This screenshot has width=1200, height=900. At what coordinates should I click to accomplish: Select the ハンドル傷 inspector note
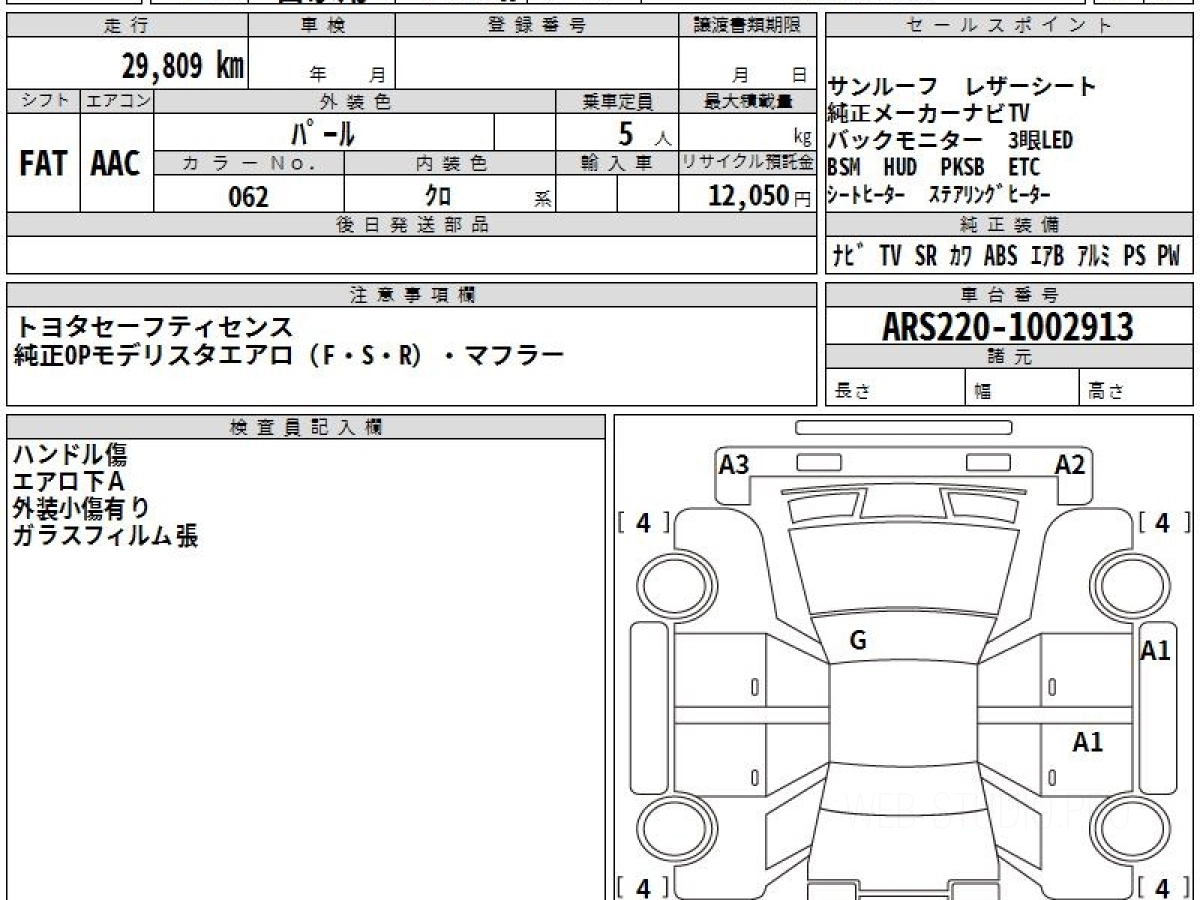click(x=70, y=455)
